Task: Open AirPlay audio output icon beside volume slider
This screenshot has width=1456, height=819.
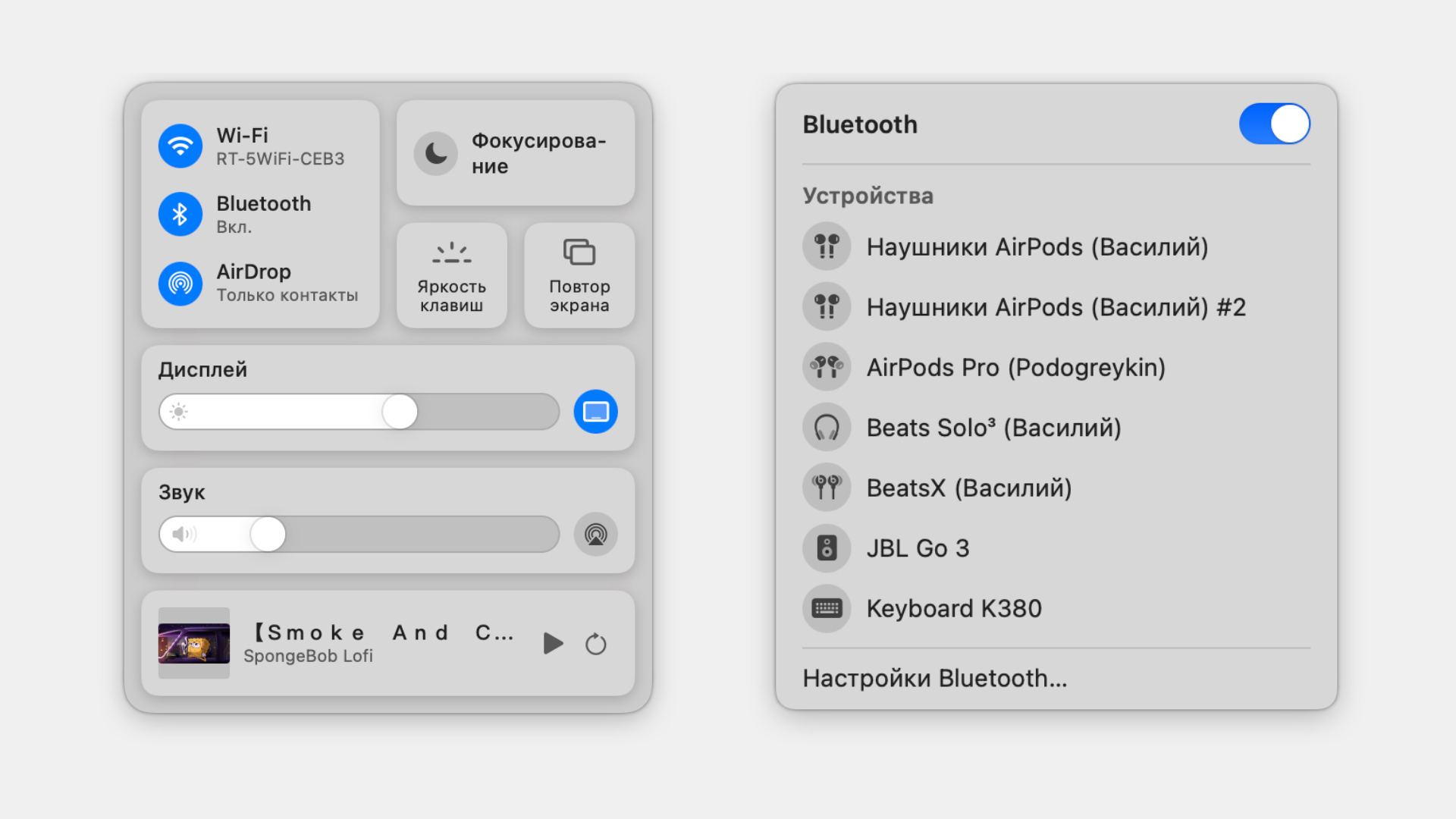Action: (x=596, y=535)
